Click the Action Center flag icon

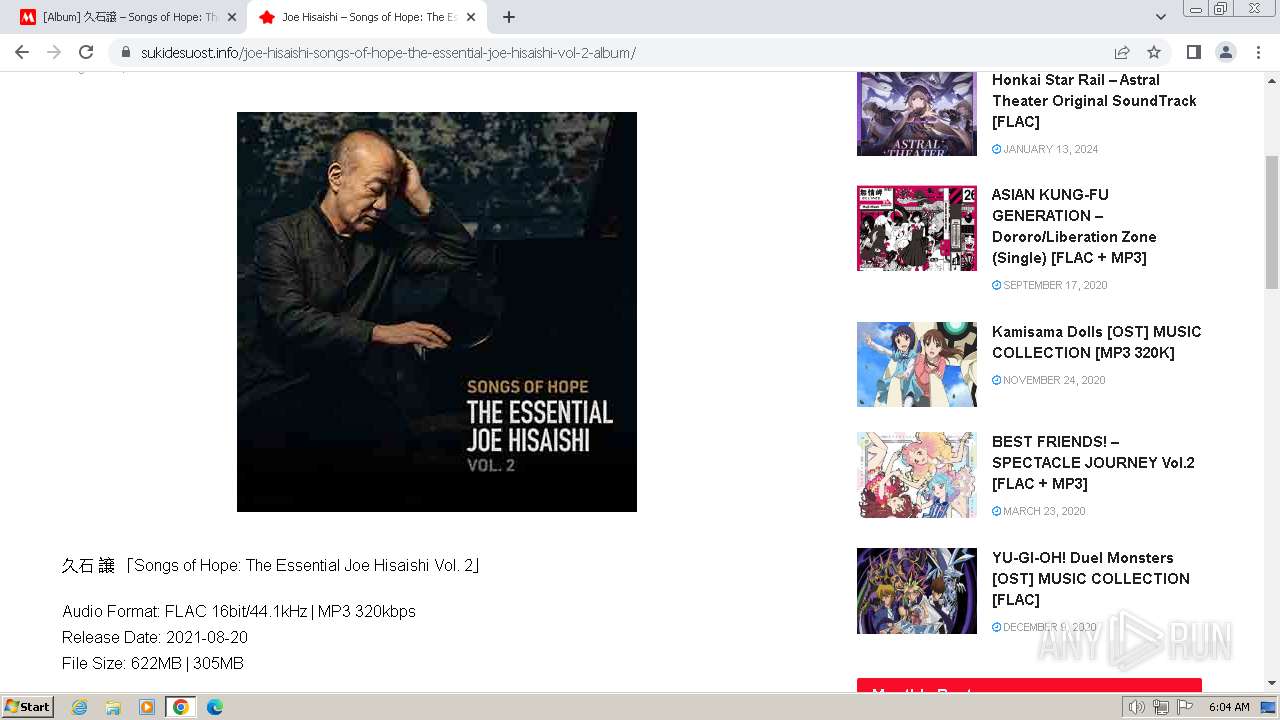1184,707
